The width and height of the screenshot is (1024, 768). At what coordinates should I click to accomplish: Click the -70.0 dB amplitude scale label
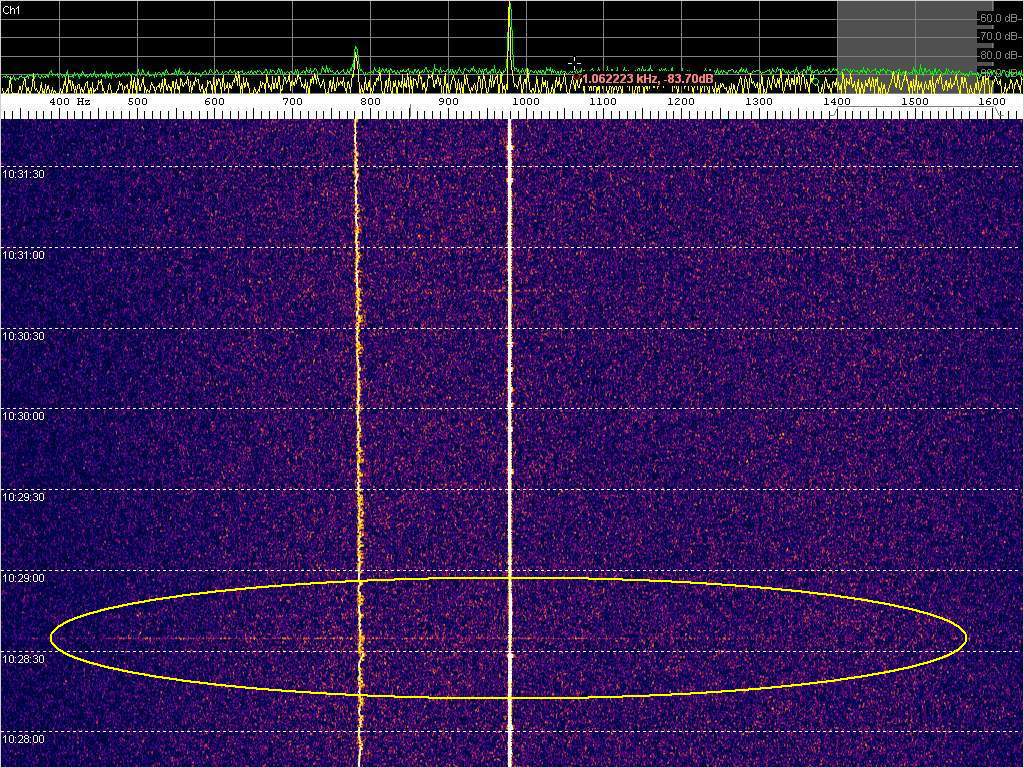tap(999, 37)
